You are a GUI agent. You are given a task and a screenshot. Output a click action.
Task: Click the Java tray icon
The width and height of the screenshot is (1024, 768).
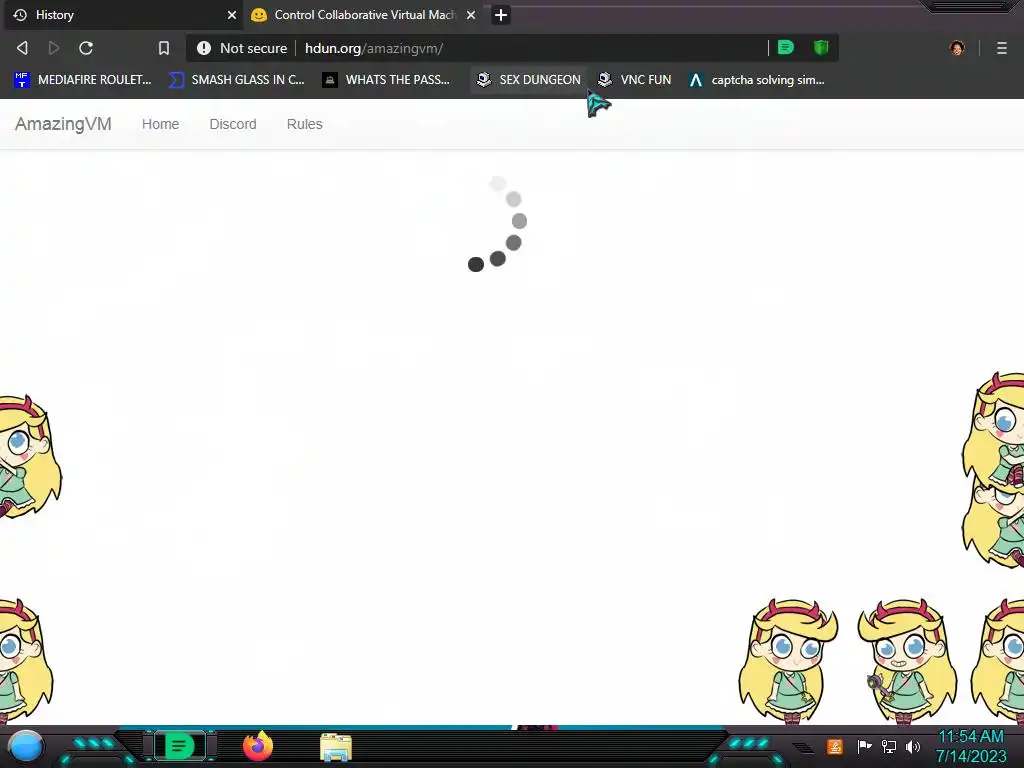click(x=835, y=746)
